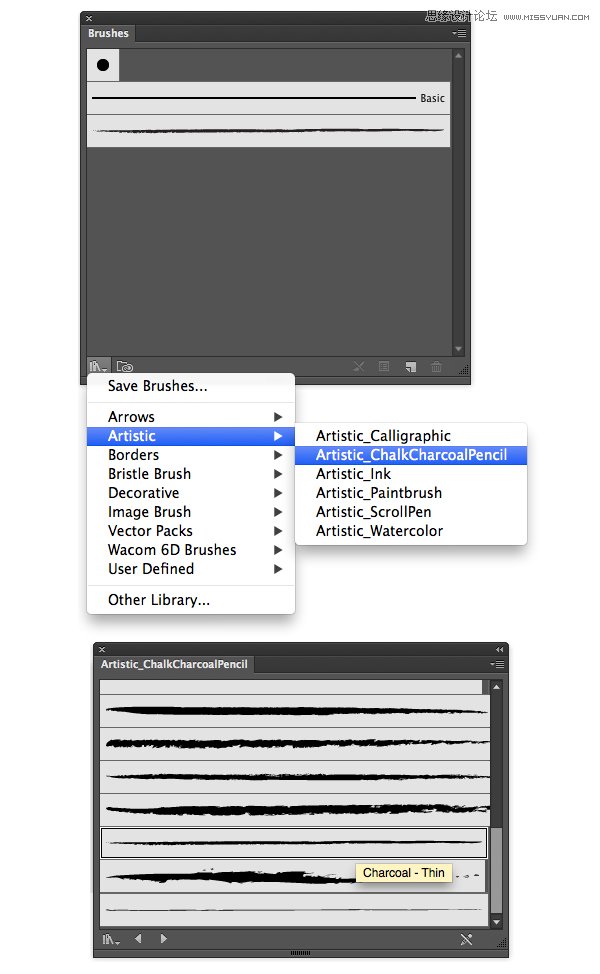This screenshot has width=600, height=974.
Task: Click the Delete Brush trash icon
Action: (x=436, y=367)
